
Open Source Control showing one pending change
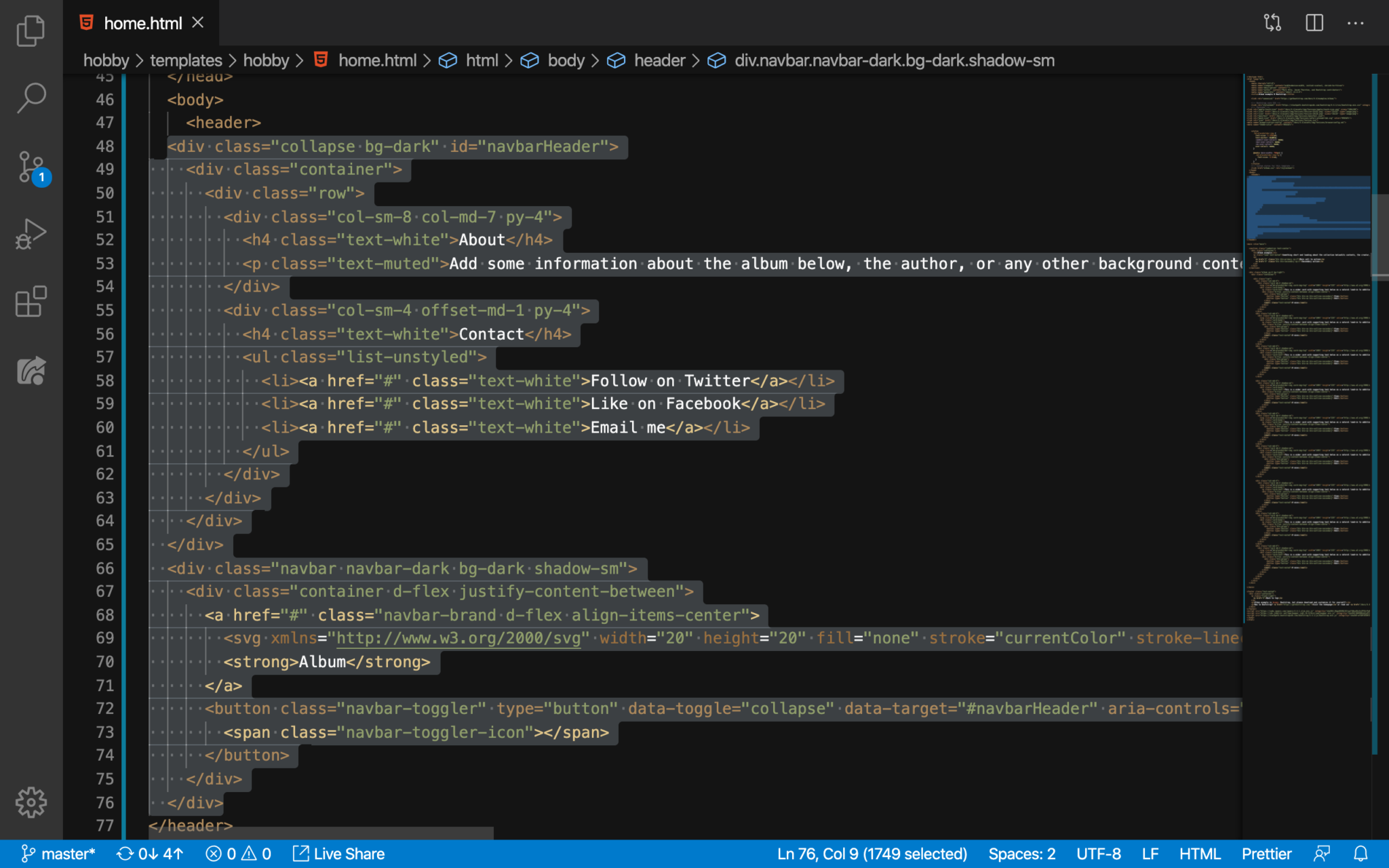[x=31, y=167]
